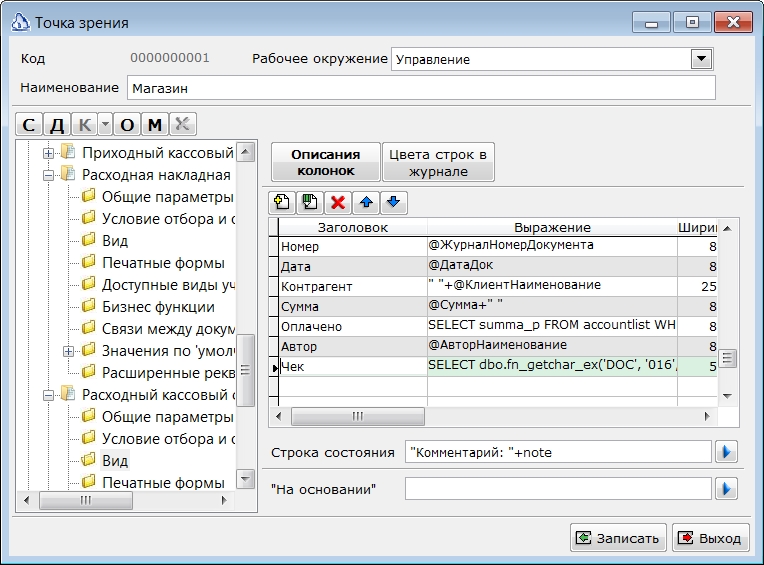Open expression editor for "На основании"
The width and height of the screenshot is (764, 565).
[726, 489]
